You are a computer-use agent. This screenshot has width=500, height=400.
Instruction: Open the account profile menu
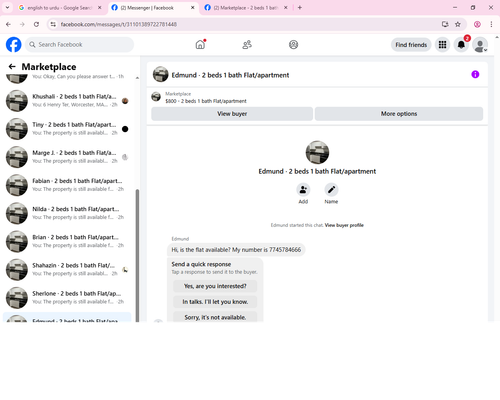480,45
